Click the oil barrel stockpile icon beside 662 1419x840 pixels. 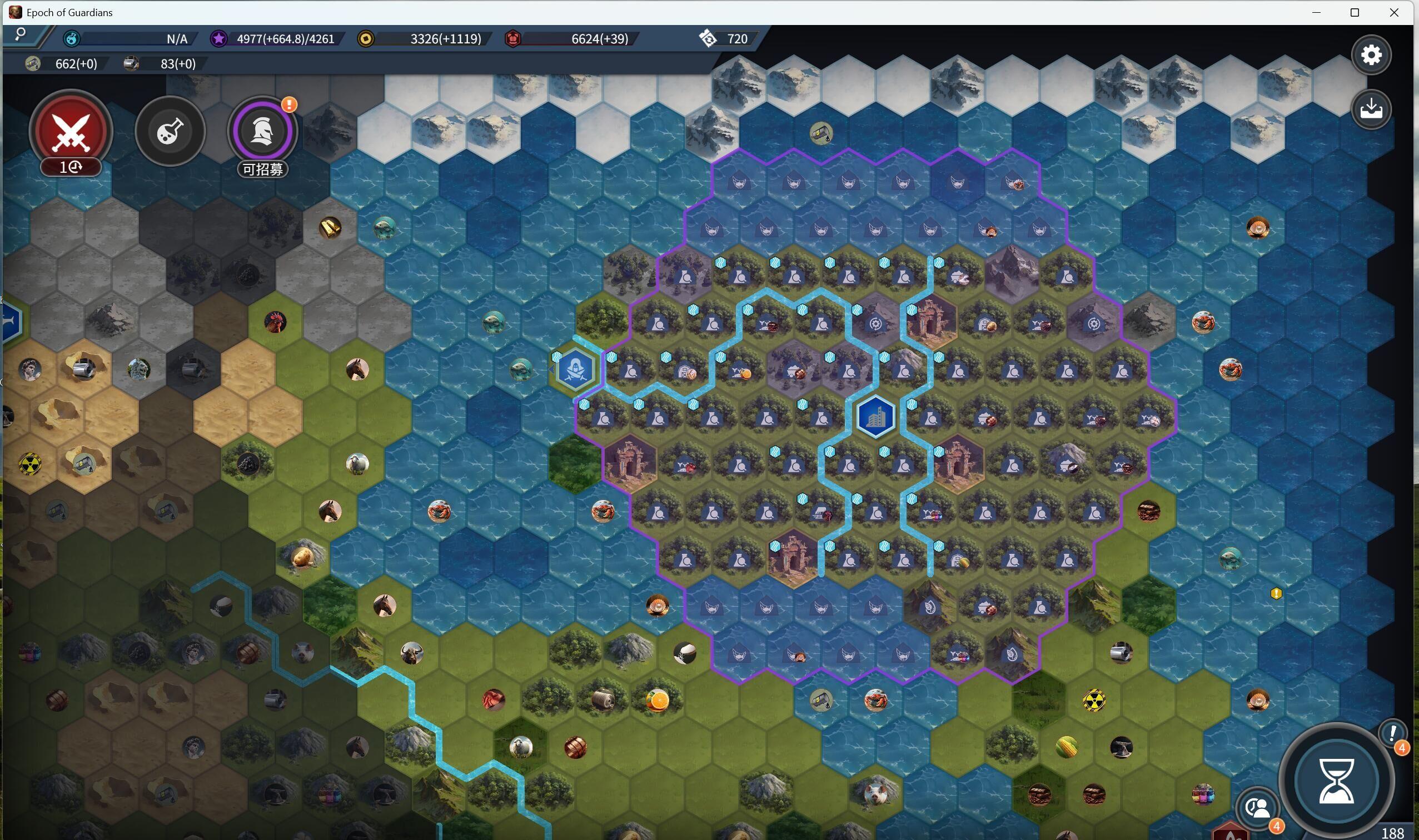(x=33, y=63)
